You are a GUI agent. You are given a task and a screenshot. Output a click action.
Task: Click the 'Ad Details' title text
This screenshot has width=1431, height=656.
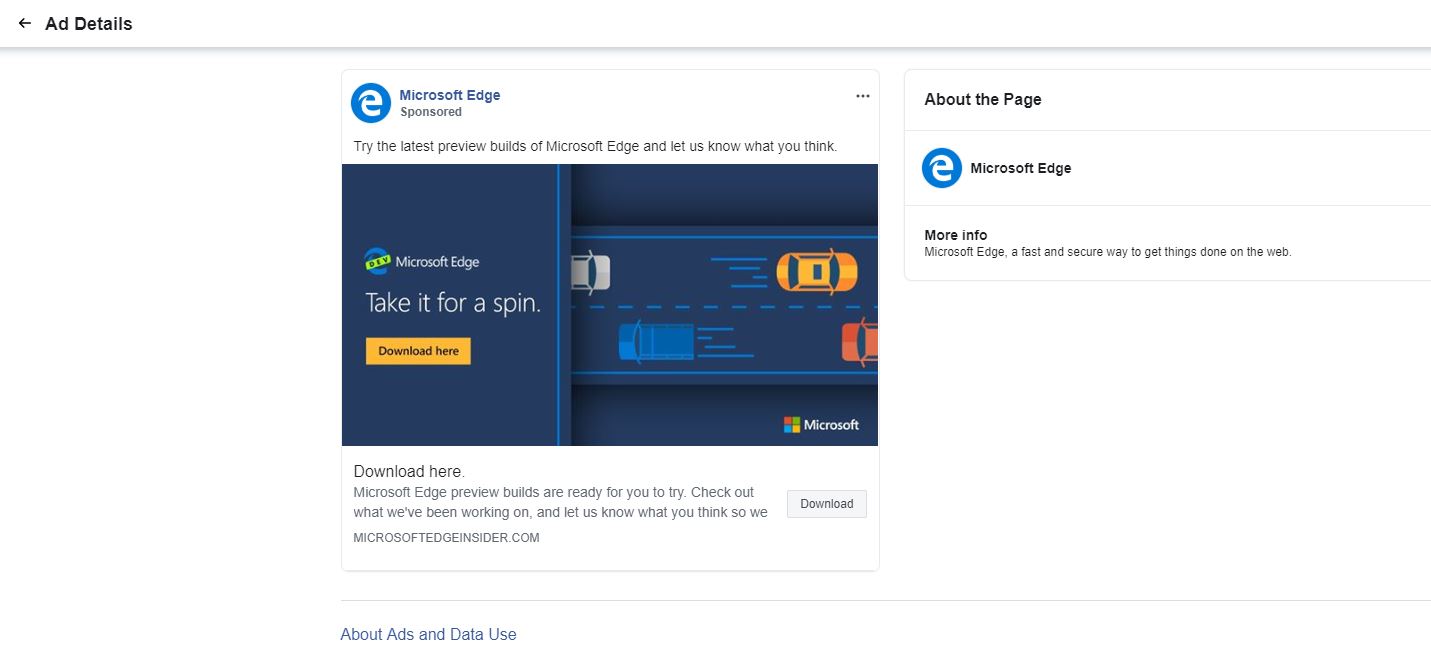tap(89, 23)
